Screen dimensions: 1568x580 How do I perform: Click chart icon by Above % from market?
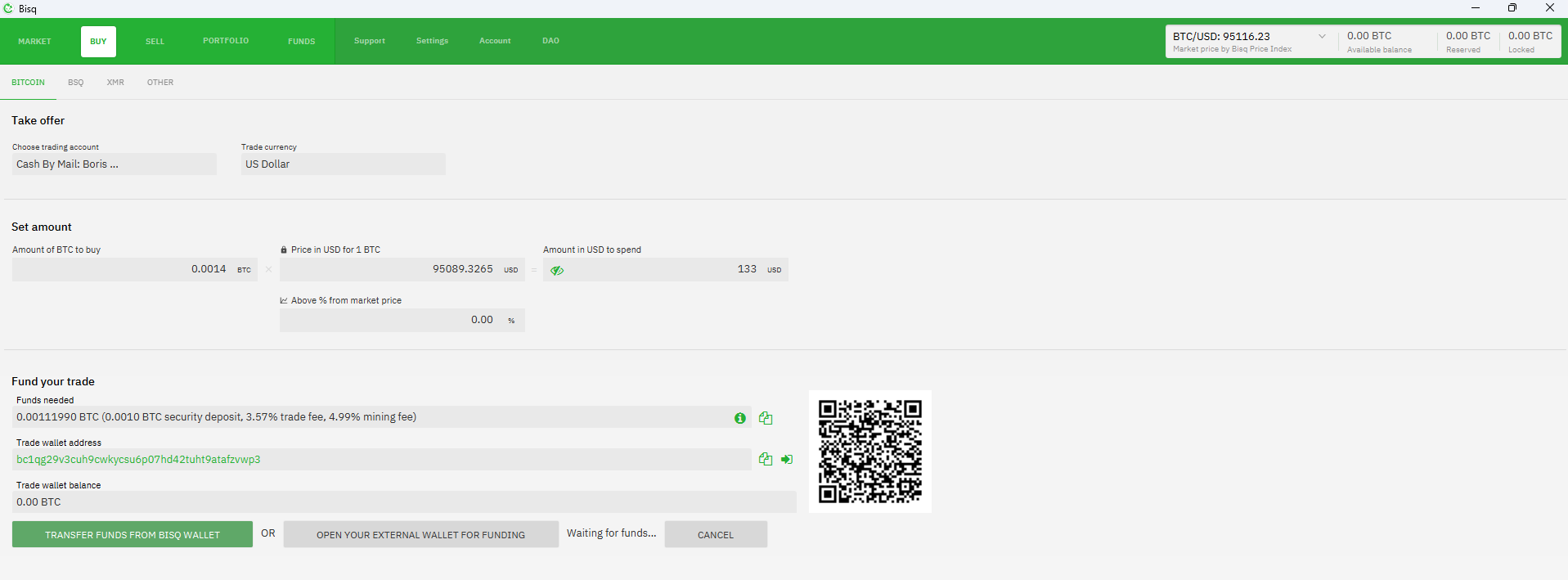(x=284, y=301)
